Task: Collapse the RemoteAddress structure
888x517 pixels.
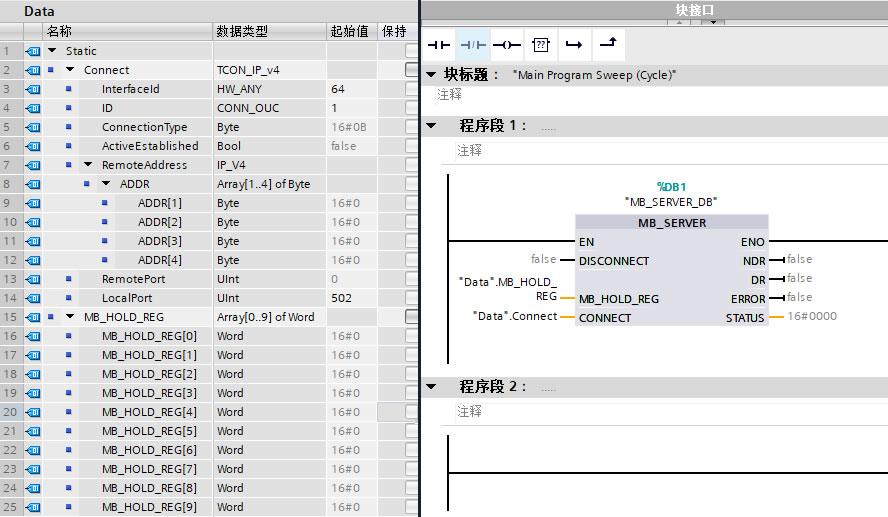Action: (x=88, y=165)
